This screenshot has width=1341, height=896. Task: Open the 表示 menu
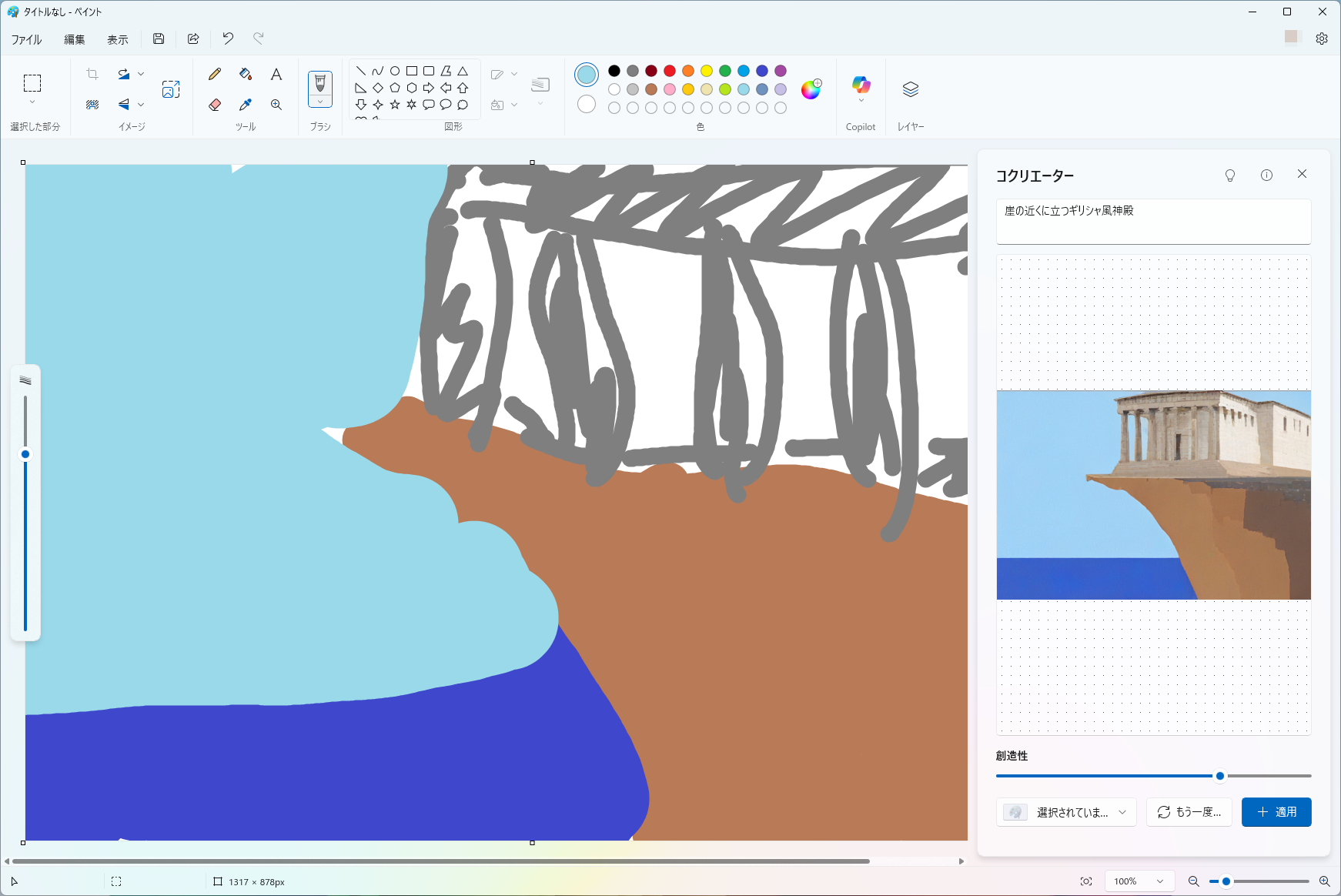(117, 39)
